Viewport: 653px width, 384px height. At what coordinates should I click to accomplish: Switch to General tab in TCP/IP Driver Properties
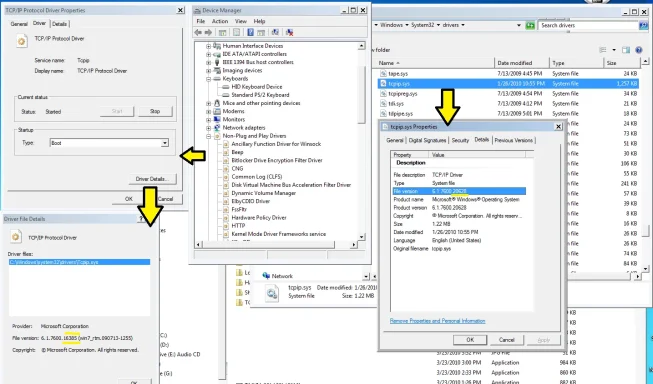[19, 24]
